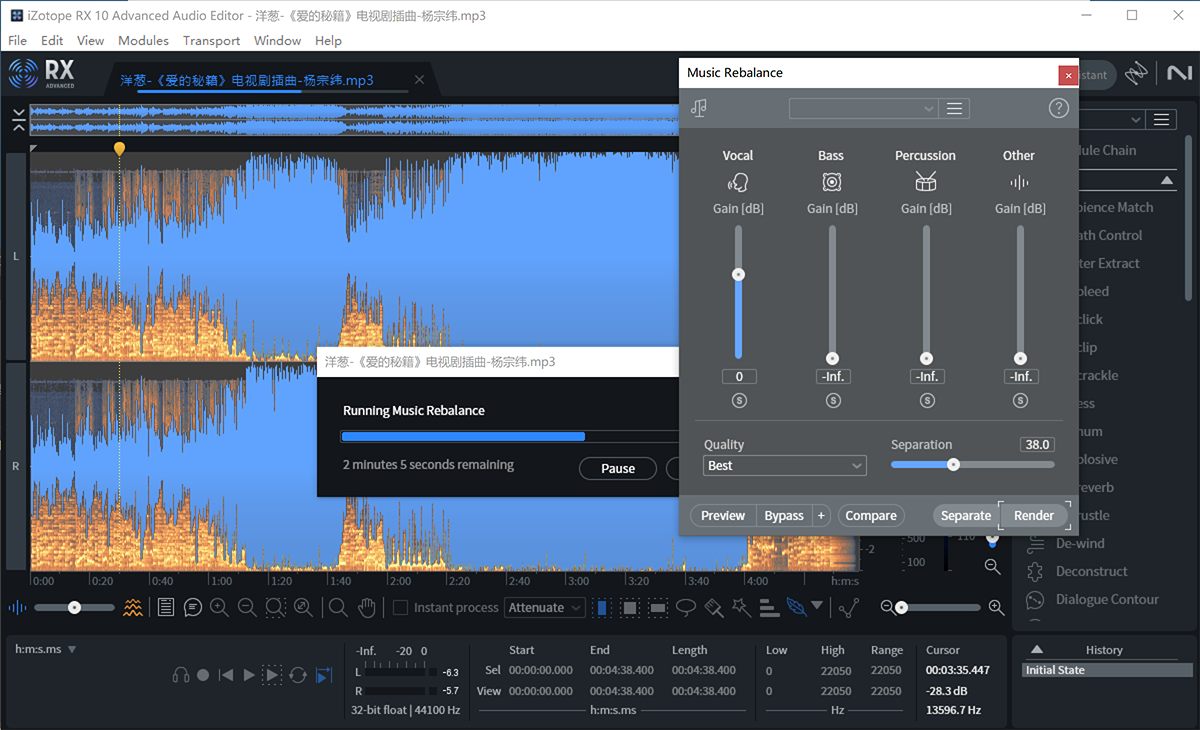1200x730 pixels.
Task: Solo the Vocal channel
Action: [739, 401]
